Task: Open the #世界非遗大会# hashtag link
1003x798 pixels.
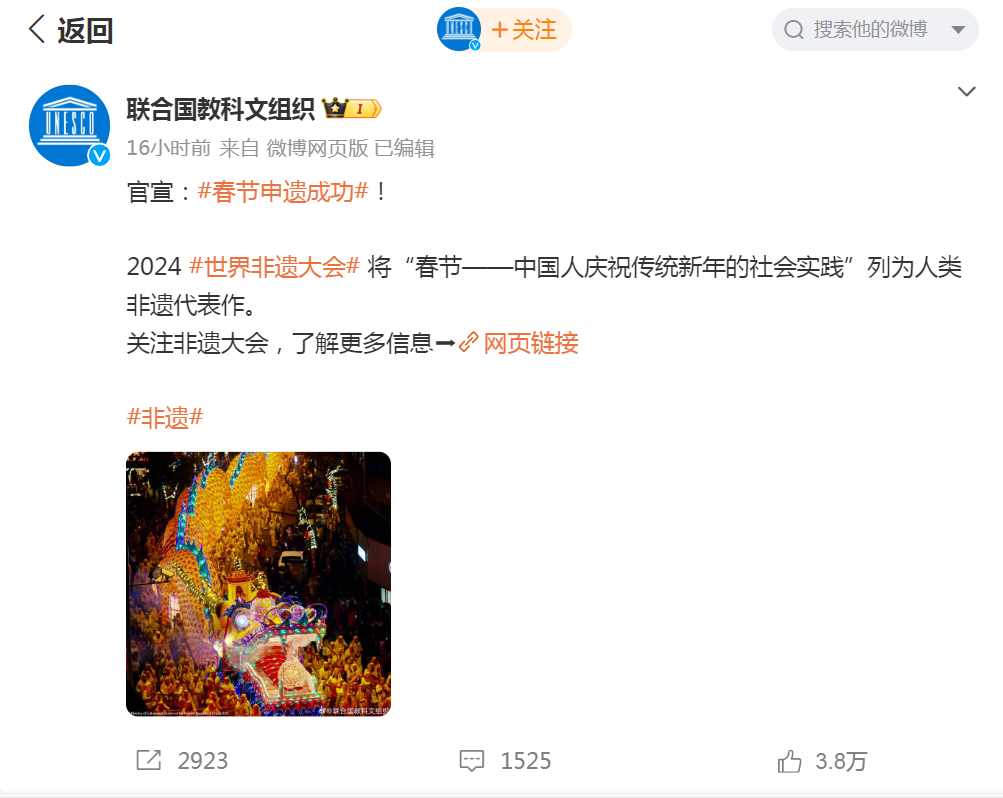Action: [x=275, y=267]
